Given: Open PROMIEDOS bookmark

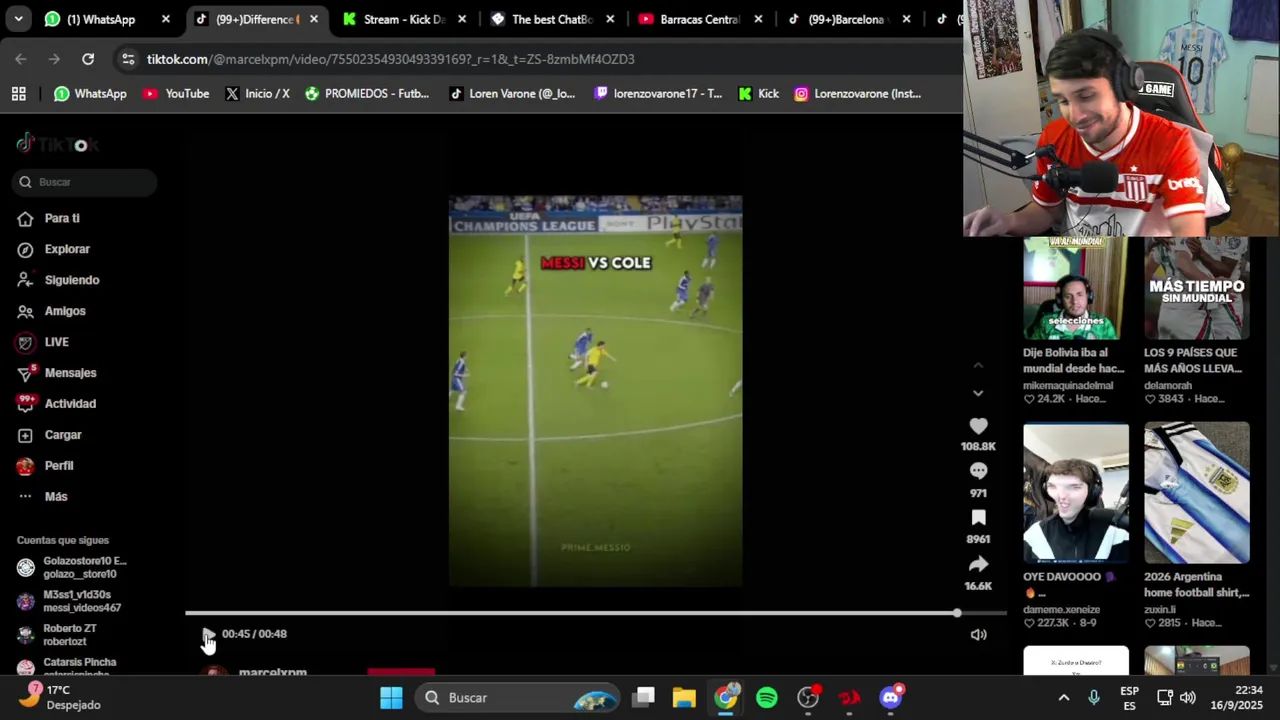Looking at the screenshot, I should (x=367, y=94).
